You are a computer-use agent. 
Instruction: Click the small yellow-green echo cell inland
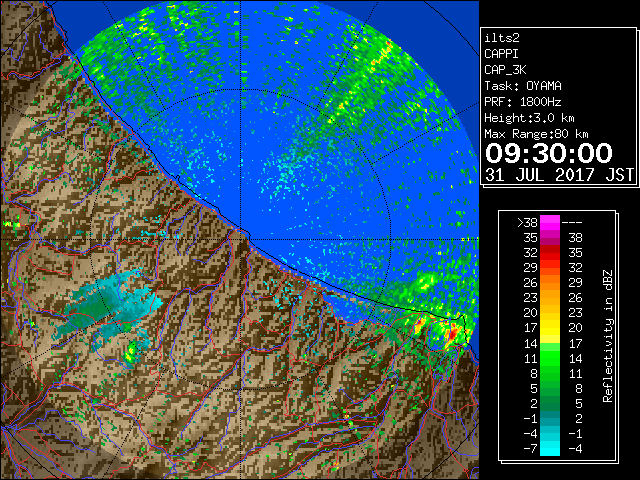point(131,353)
